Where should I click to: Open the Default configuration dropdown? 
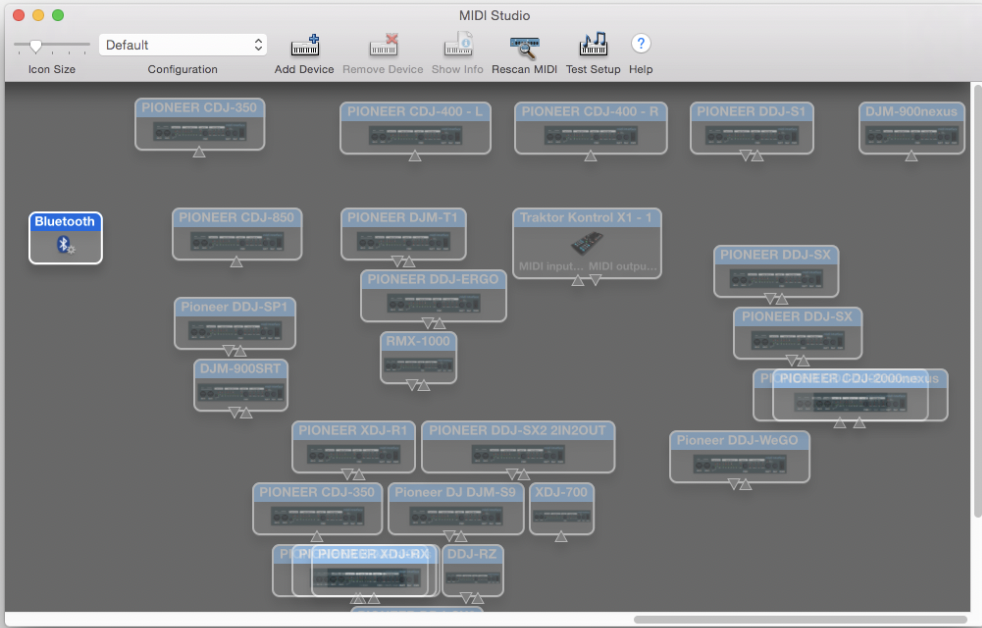point(183,45)
